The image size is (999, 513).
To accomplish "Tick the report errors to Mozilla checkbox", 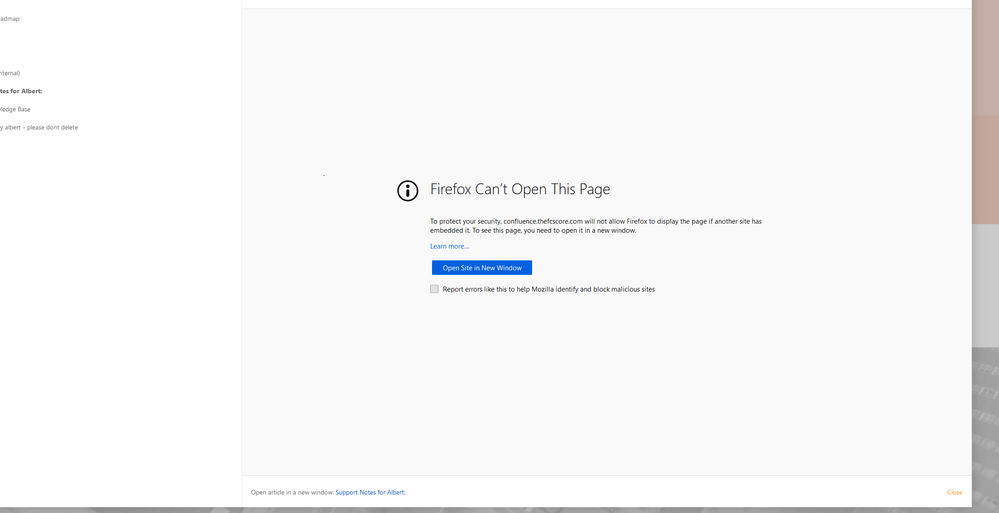I will click(435, 289).
